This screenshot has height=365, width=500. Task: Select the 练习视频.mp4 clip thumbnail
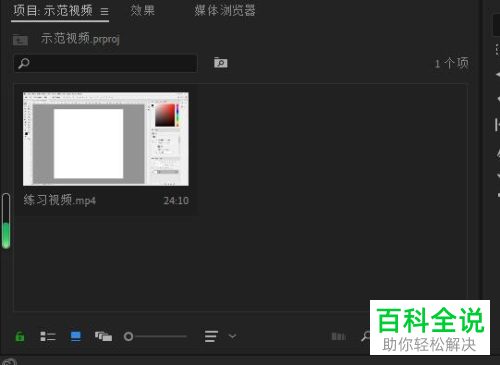[106, 139]
